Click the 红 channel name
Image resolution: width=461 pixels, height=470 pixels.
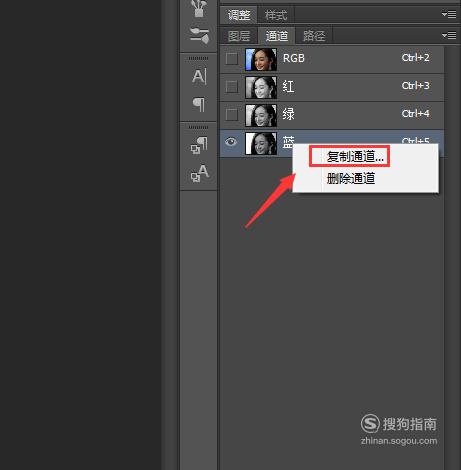click(x=288, y=87)
